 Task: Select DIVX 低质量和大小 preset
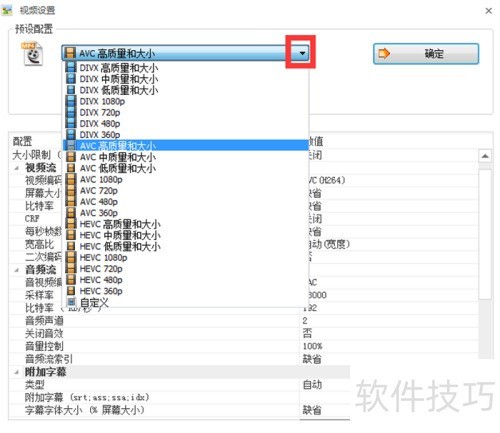point(186,90)
